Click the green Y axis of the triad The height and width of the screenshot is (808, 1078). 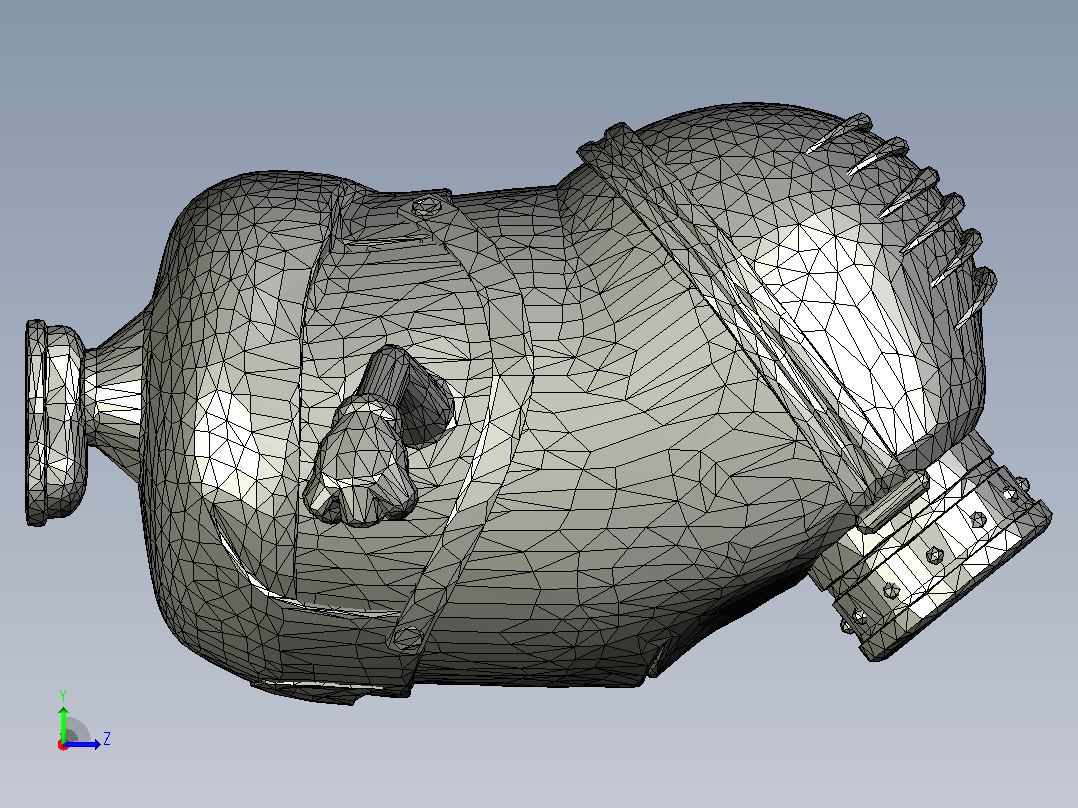coord(63,723)
